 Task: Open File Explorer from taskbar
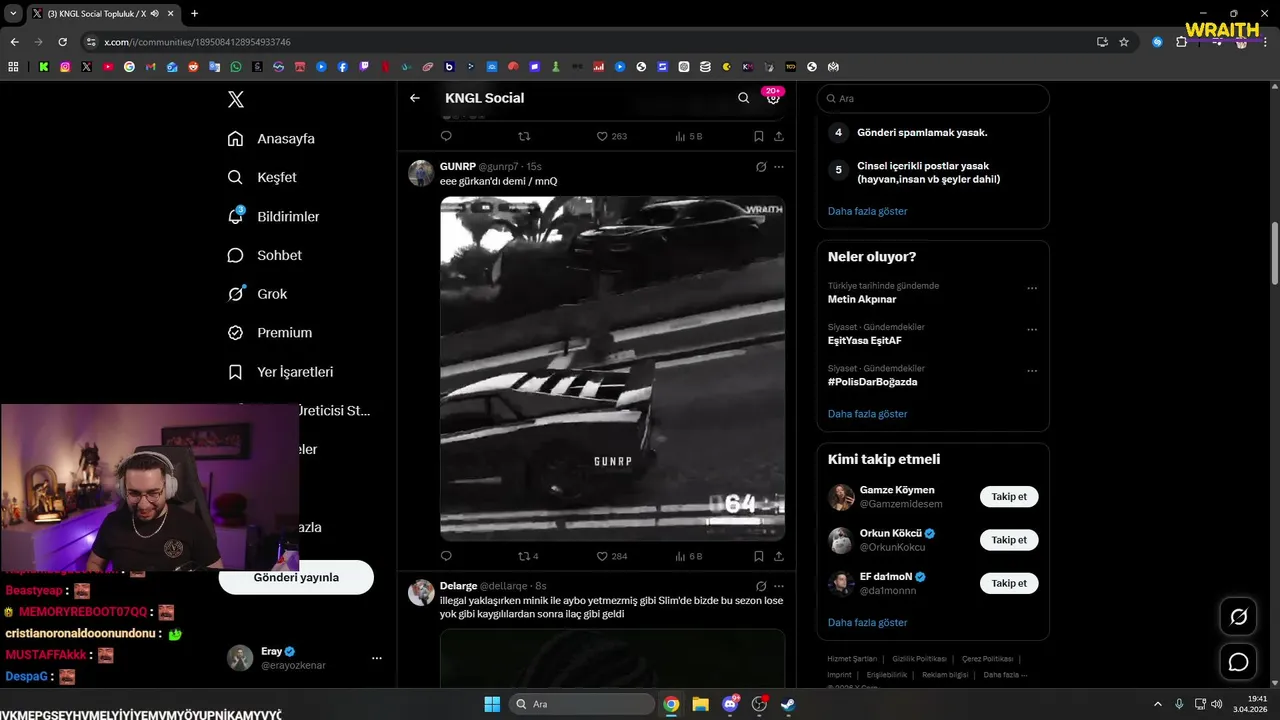click(700, 704)
